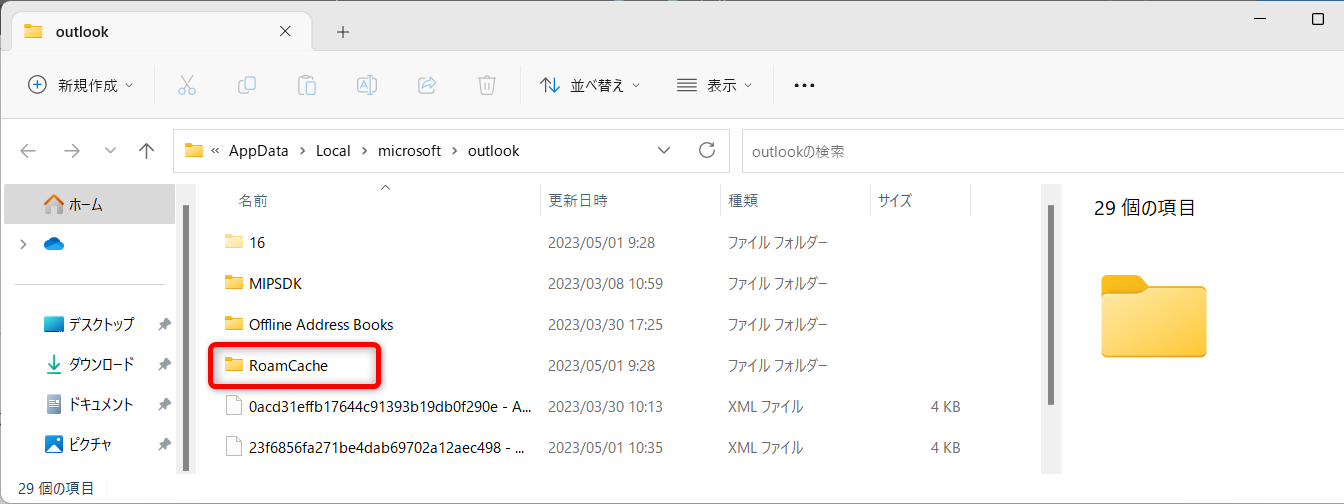The height and width of the screenshot is (504, 1344).
Task: Open the 並べ替え sort dropdown
Action: [x=590, y=85]
